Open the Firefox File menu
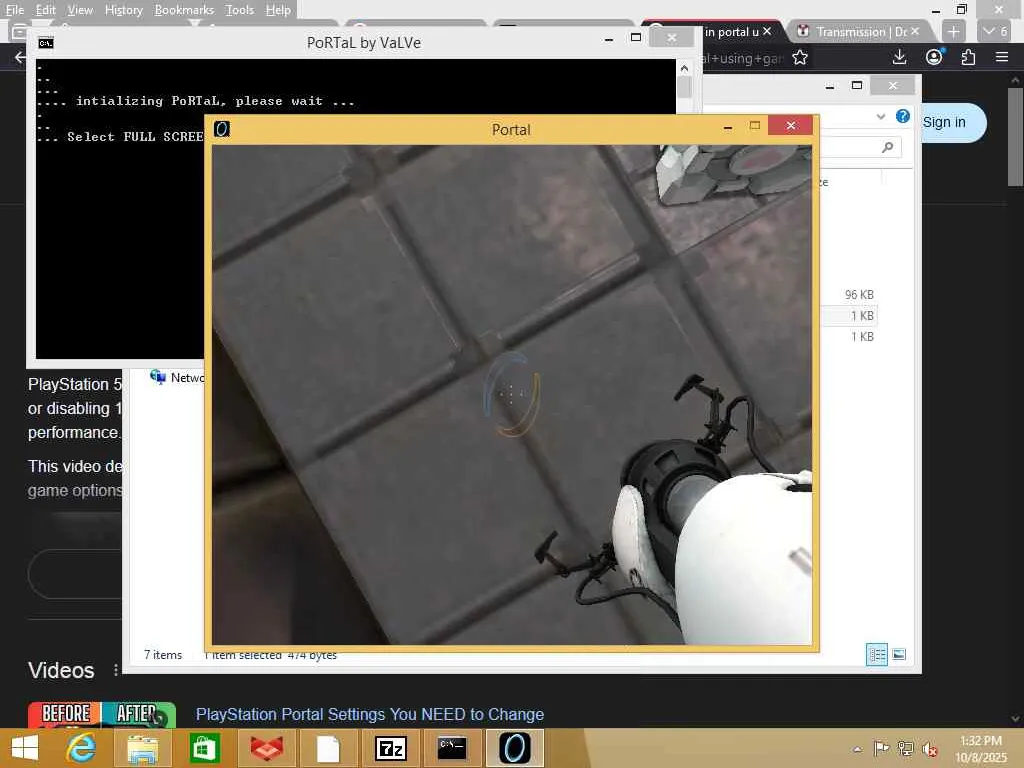The height and width of the screenshot is (768, 1024). coord(14,10)
